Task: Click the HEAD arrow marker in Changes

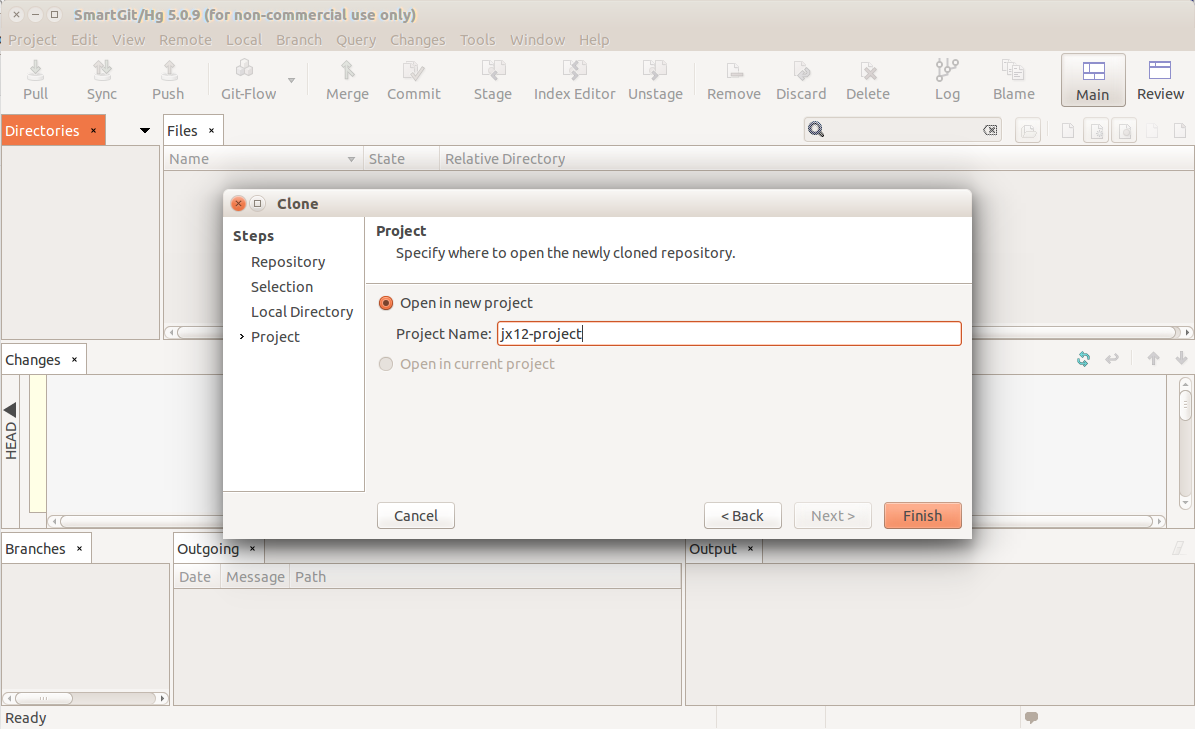Action: 11,411
